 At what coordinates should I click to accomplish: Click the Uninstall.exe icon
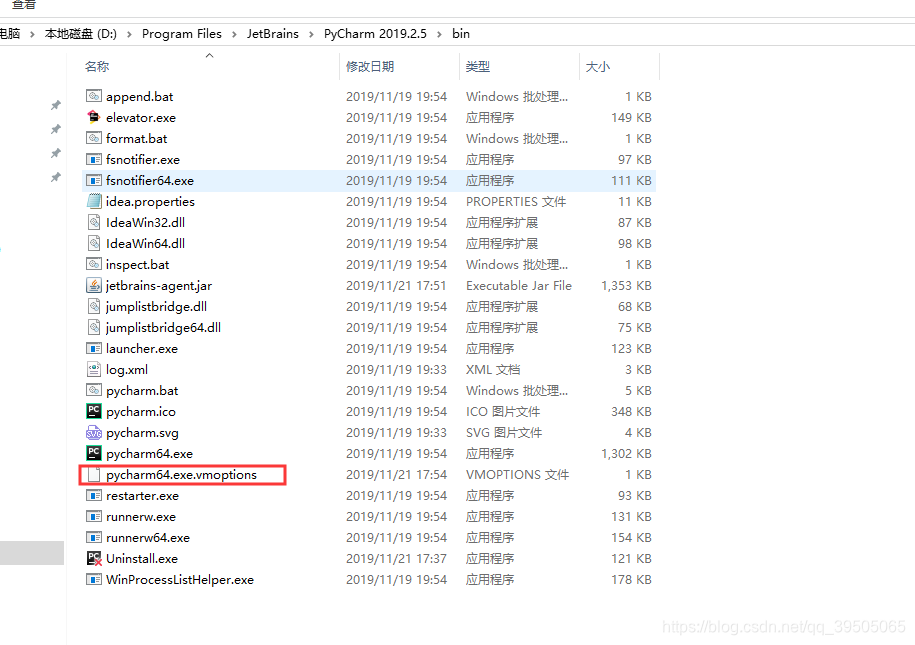coord(93,558)
